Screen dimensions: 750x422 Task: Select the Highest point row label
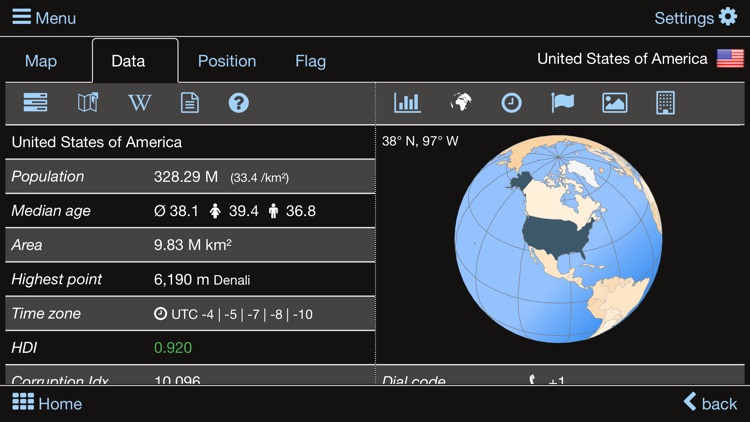(x=56, y=279)
